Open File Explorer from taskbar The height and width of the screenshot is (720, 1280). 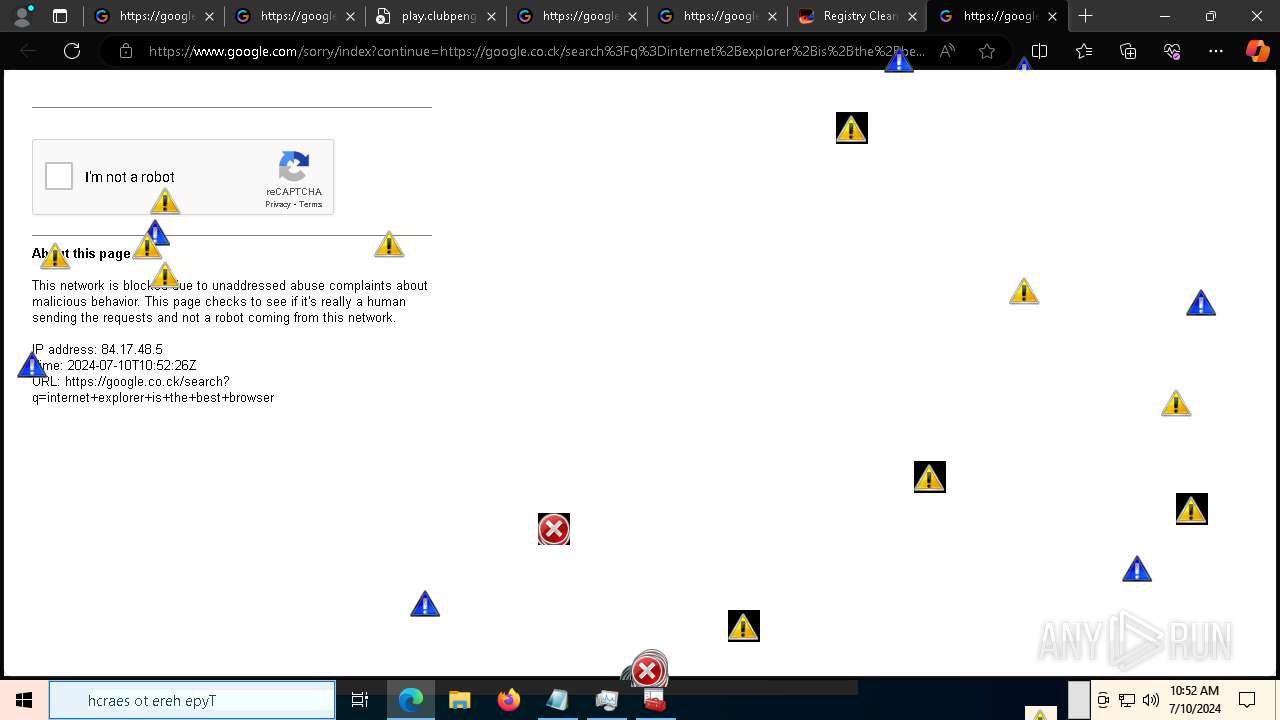(x=459, y=700)
